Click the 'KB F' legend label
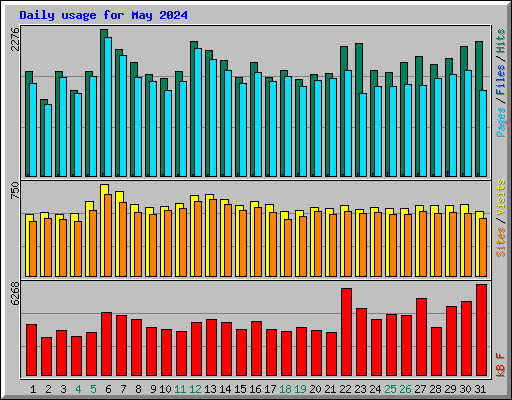The image size is (512, 400). (x=501, y=365)
